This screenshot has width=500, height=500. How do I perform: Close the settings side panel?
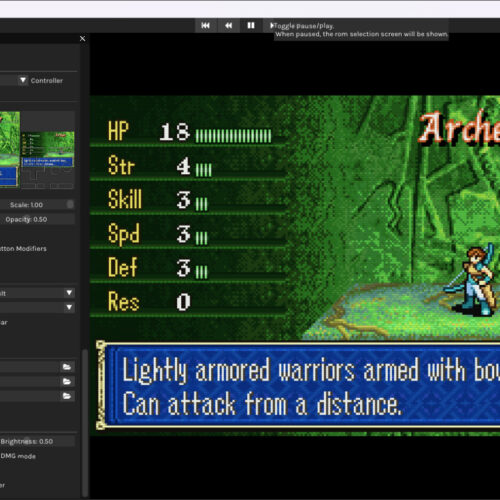[x=83, y=39]
